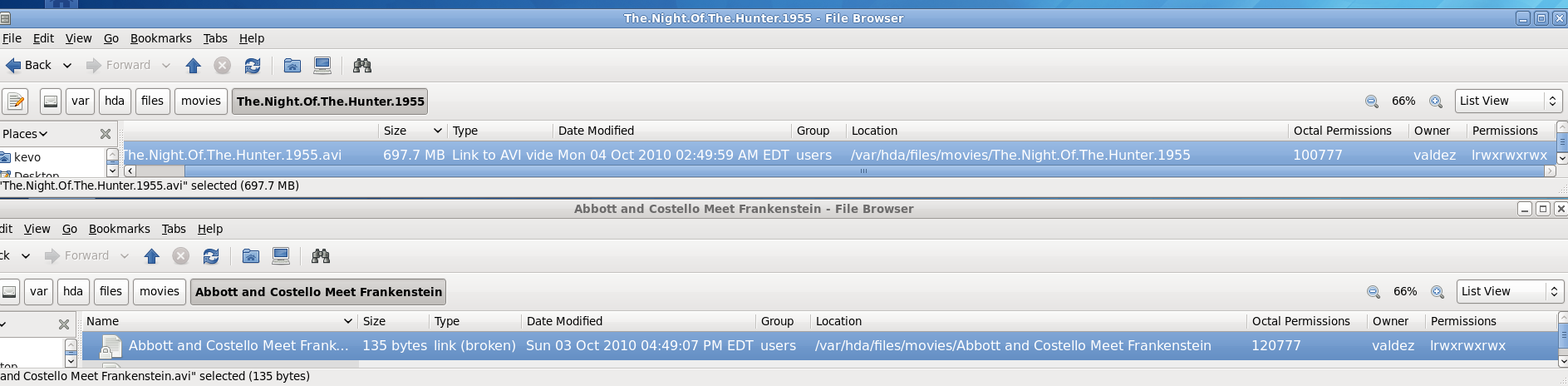
Task: Open the window menu icon in the top window title bar
Action: point(5,17)
